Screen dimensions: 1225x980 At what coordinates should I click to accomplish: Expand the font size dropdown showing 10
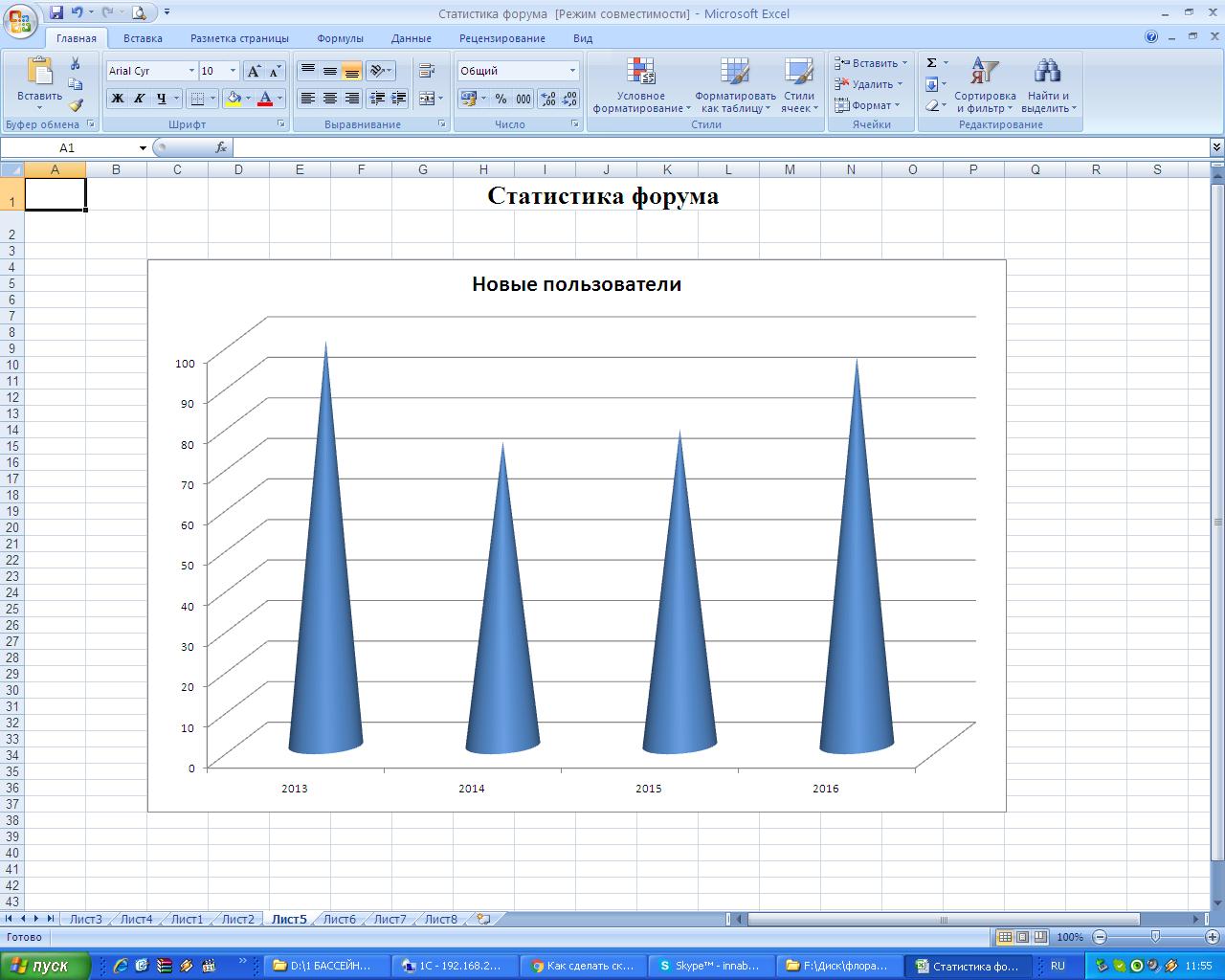point(233,71)
